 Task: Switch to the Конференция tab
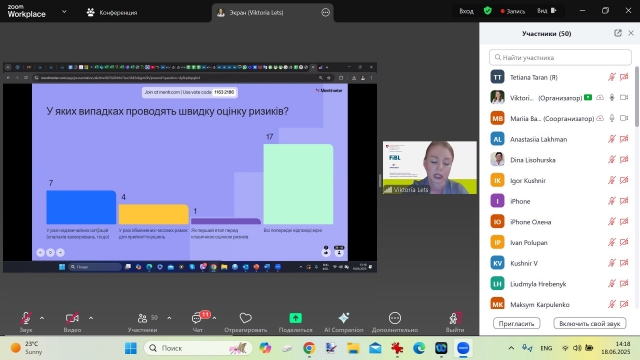coord(112,12)
